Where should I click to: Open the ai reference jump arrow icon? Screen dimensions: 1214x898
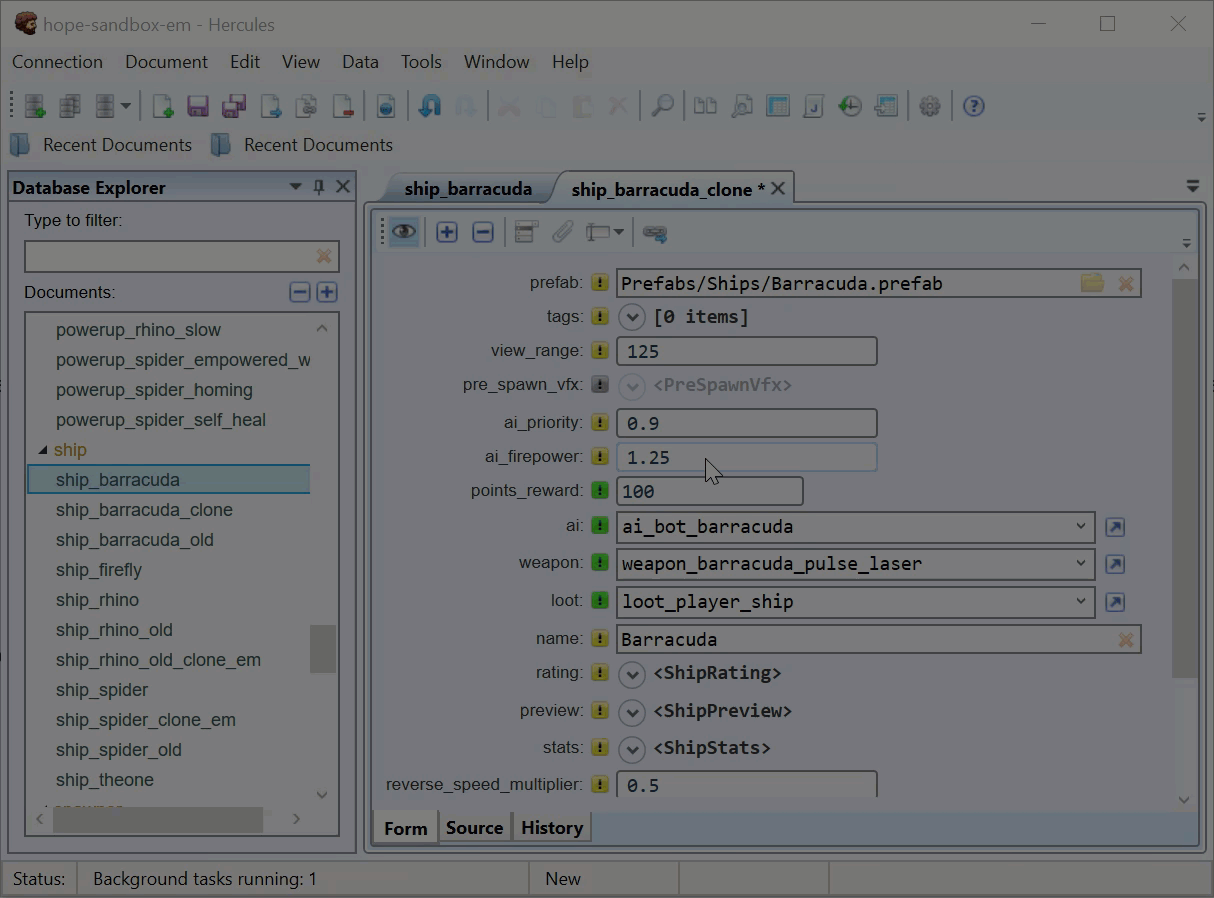(x=1115, y=527)
